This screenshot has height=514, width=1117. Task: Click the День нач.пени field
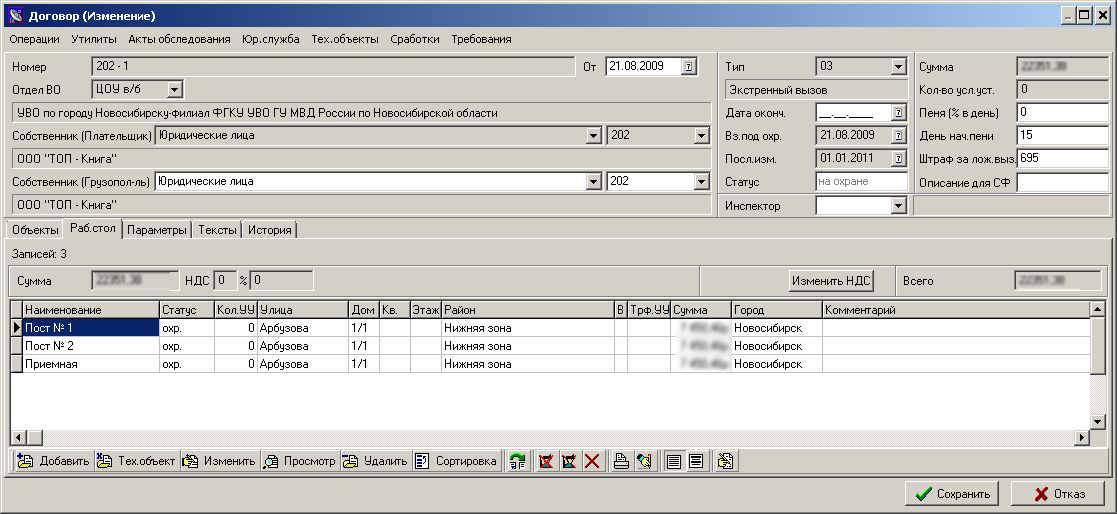tap(1063, 135)
